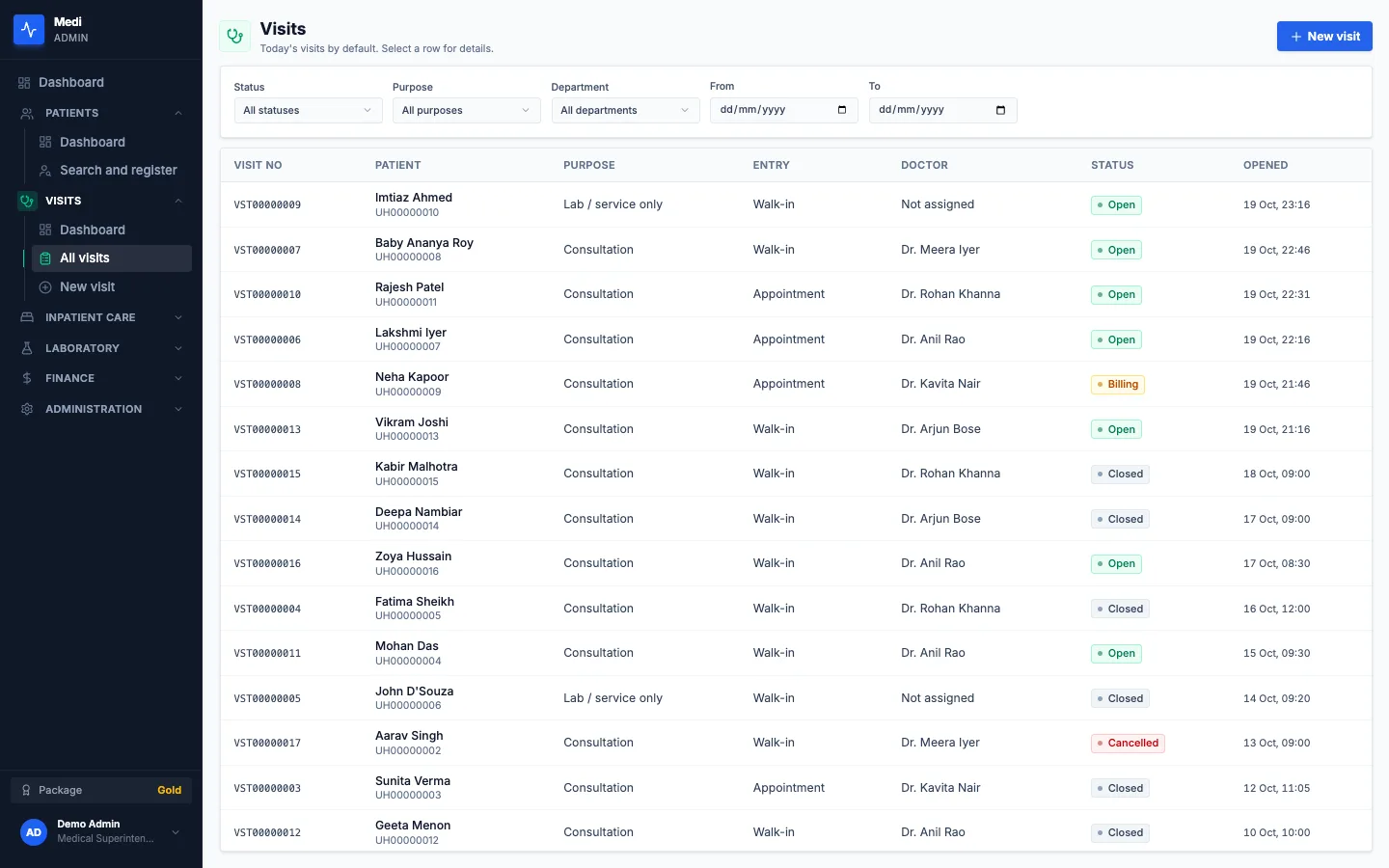This screenshot has width=1389, height=868.
Task: Click the Gold package label
Action: pyautogui.click(x=170, y=790)
